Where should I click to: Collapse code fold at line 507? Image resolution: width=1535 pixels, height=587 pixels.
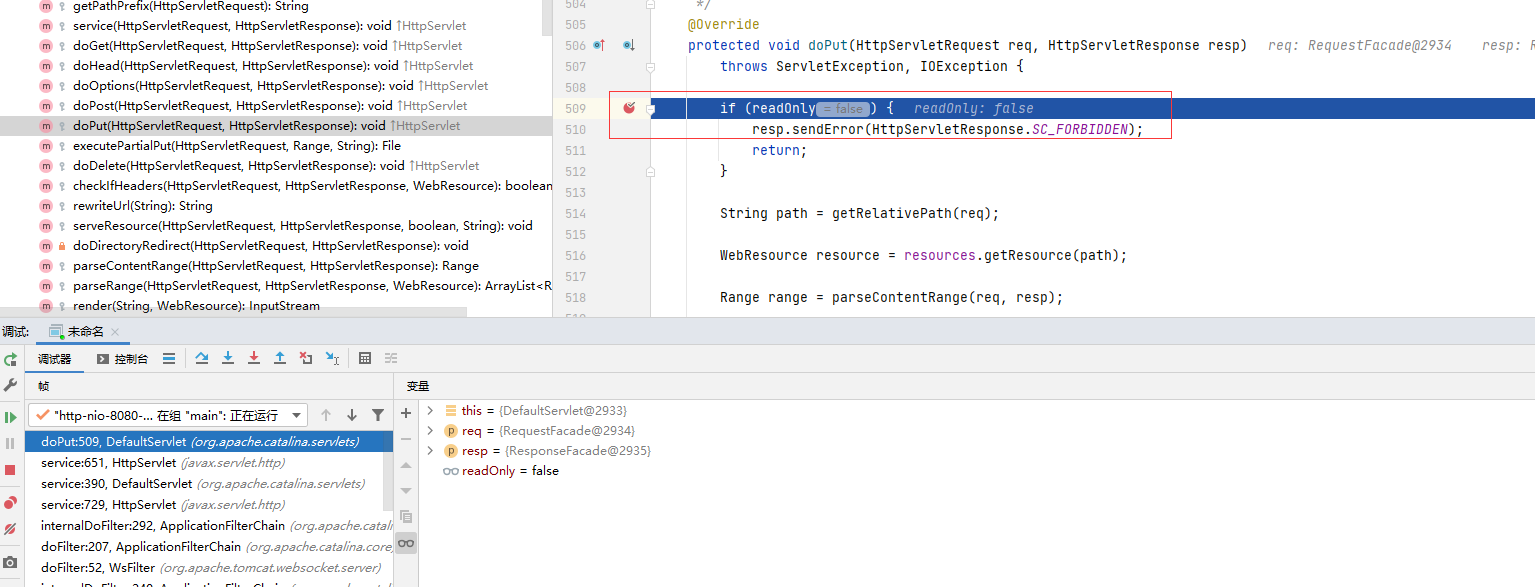pyautogui.click(x=651, y=67)
